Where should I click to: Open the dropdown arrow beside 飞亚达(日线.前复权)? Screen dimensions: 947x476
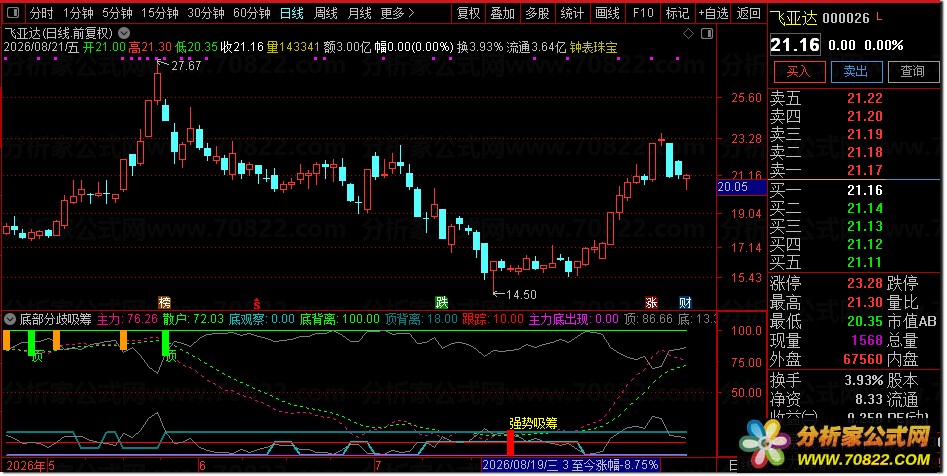pos(124,33)
